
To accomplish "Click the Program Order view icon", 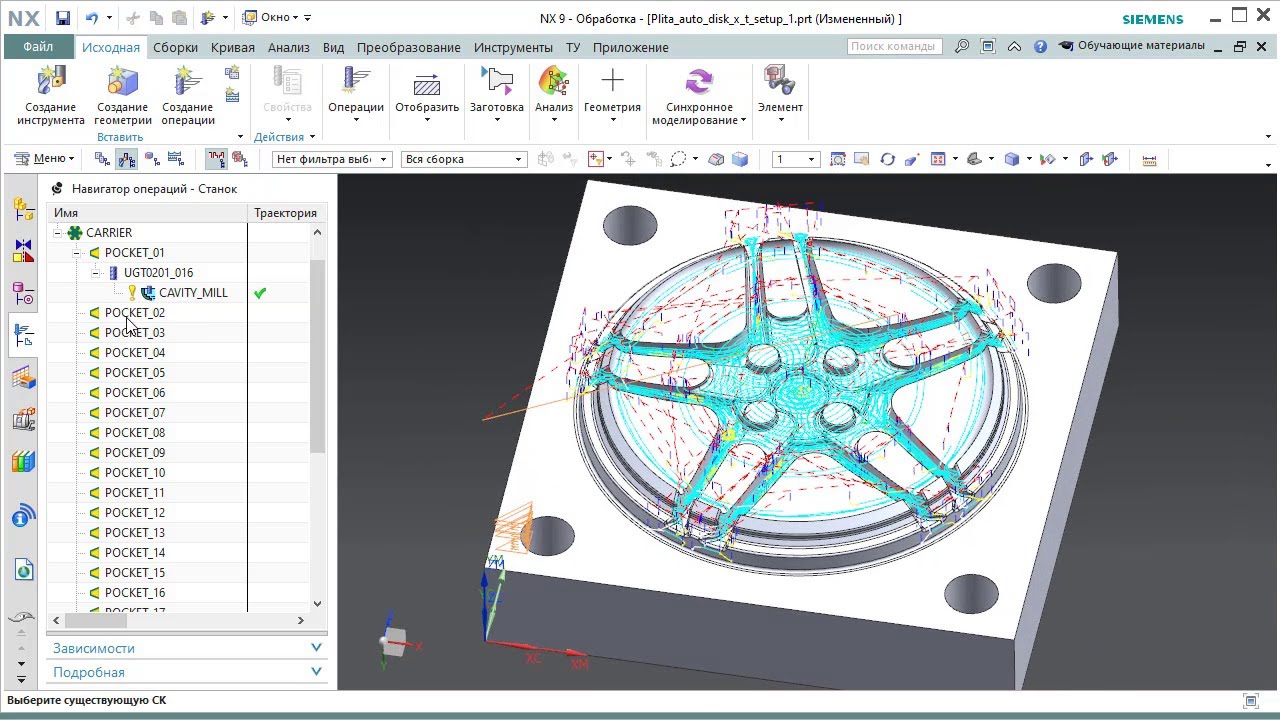I will 102,159.
